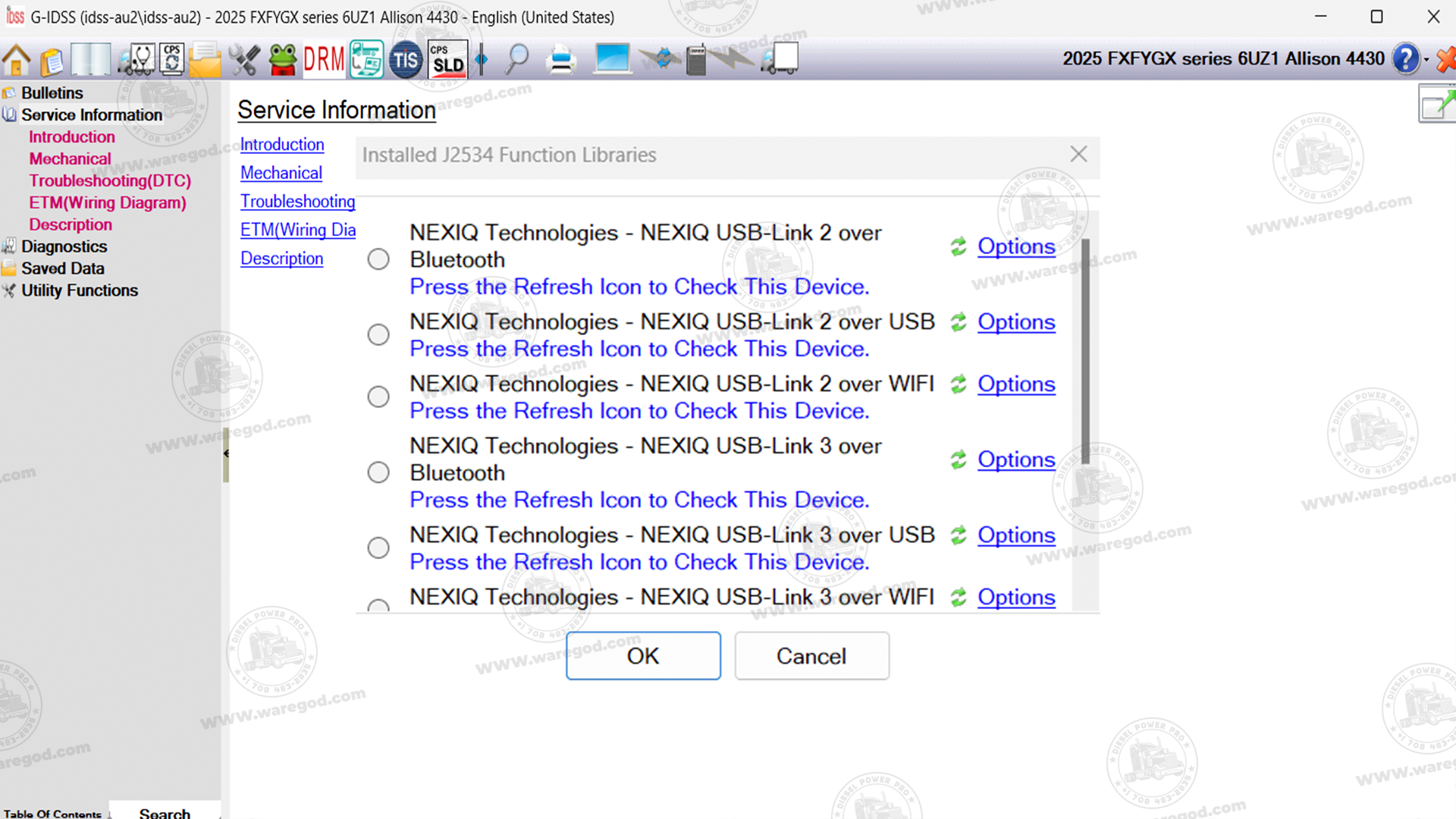Open the DRM toolbar icon
1456x819 pixels.
pyautogui.click(x=324, y=59)
